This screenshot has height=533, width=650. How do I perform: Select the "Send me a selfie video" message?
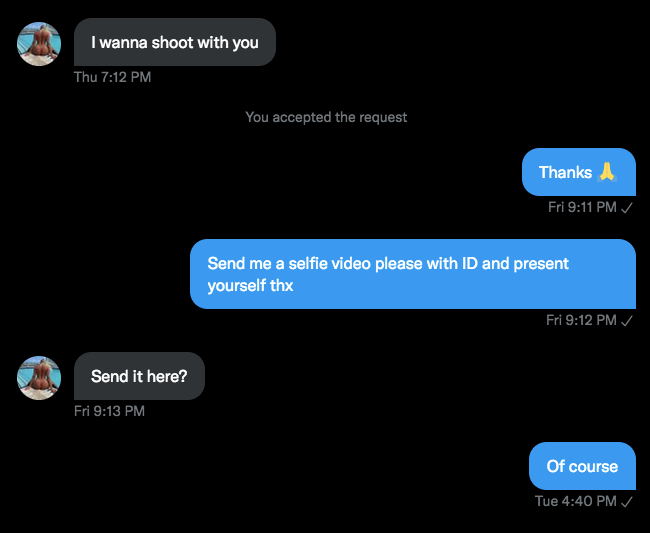click(x=412, y=274)
